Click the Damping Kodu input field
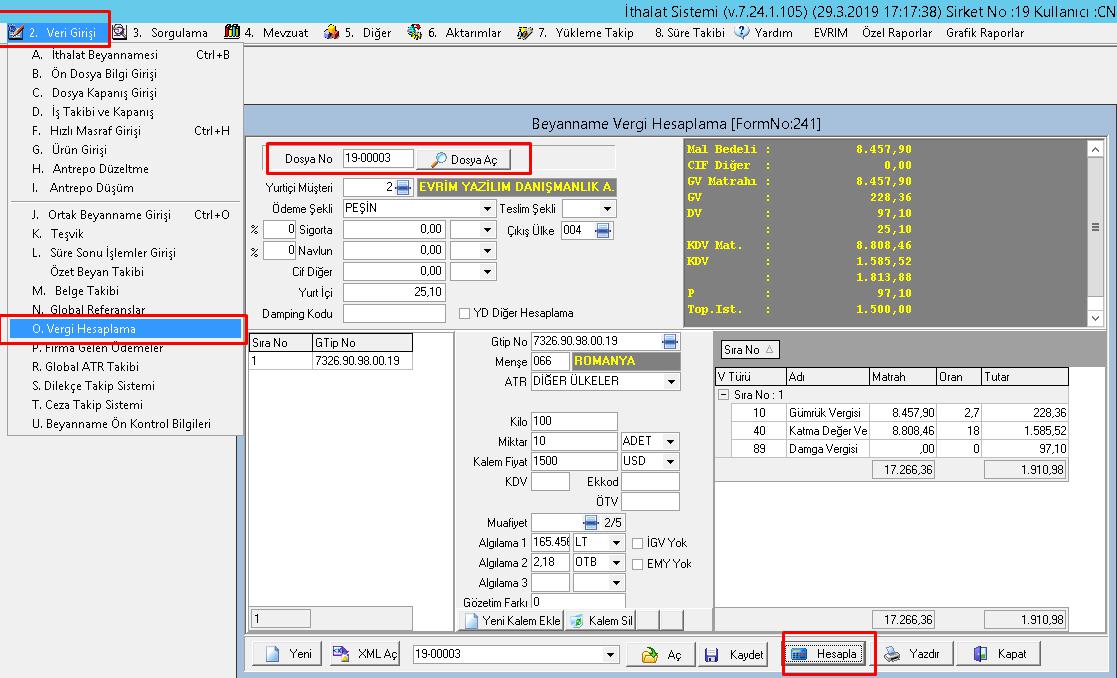Viewport: 1117px width, 678px height. pos(393,313)
